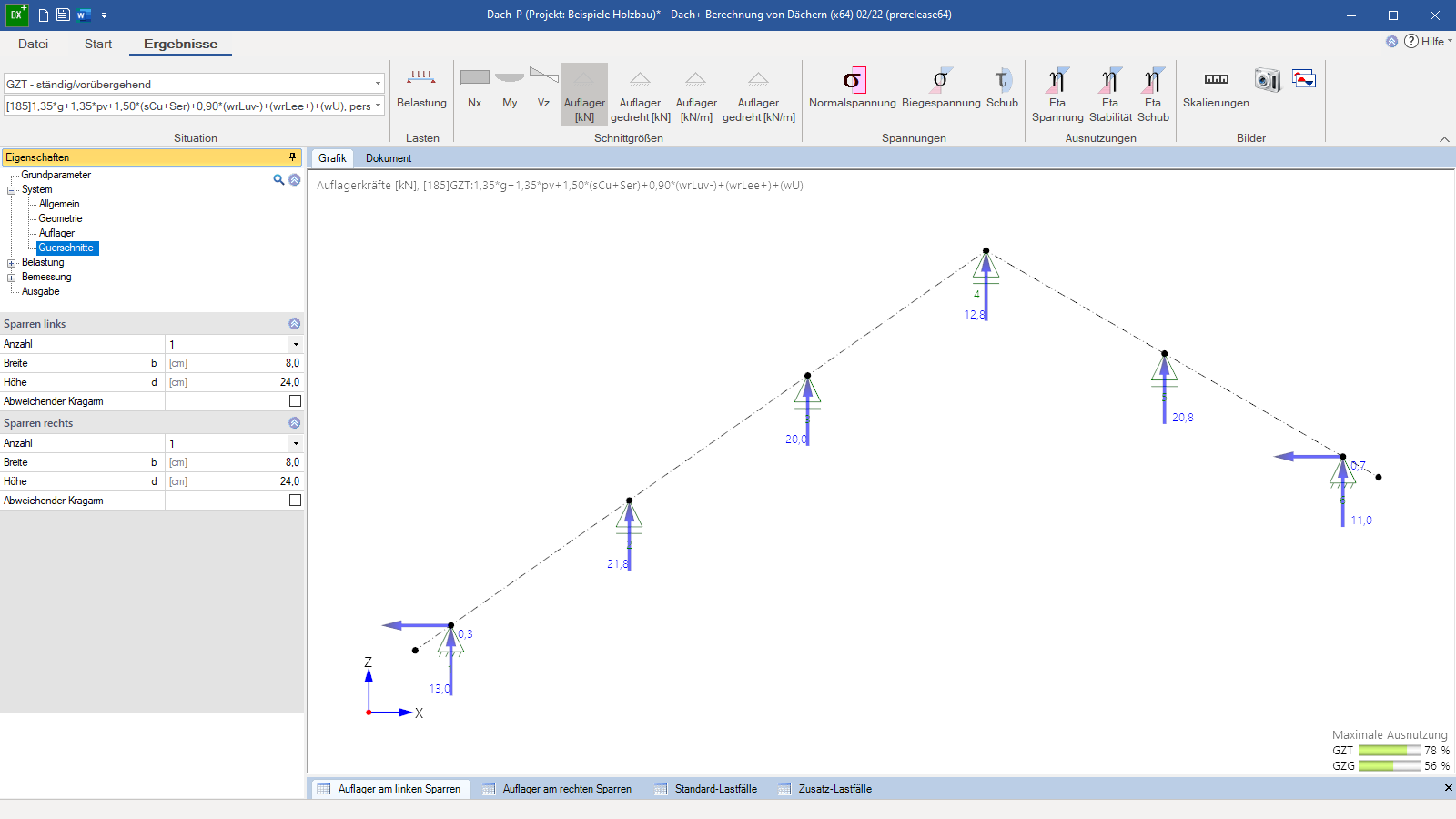Switch to the Start ribbon tab
The width and height of the screenshot is (1456, 819).
[x=98, y=44]
